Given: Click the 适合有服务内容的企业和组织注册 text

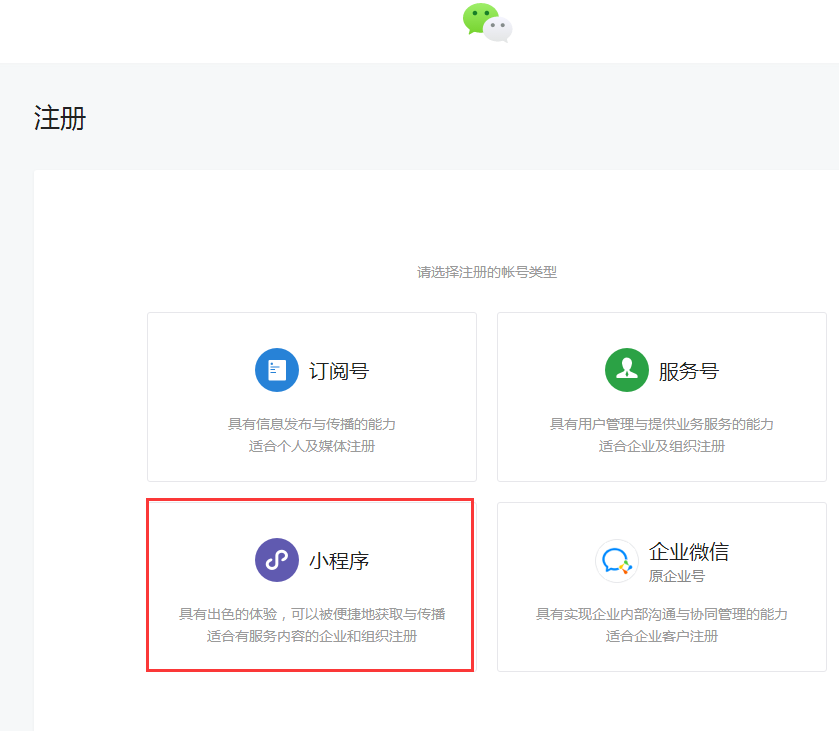Looking at the screenshot, I should point(312,636).
